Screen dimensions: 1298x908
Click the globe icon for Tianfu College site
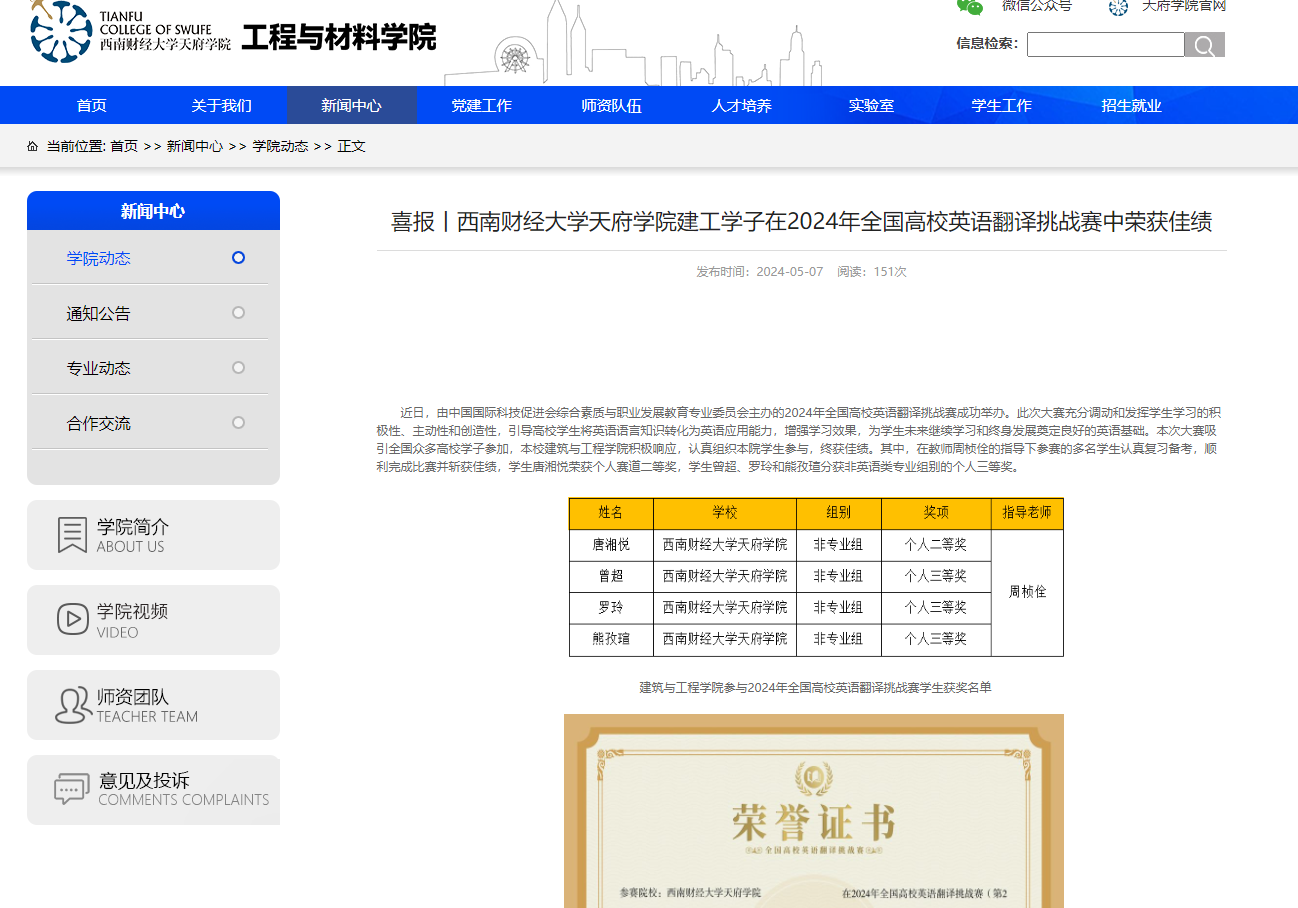(1119, 8)
